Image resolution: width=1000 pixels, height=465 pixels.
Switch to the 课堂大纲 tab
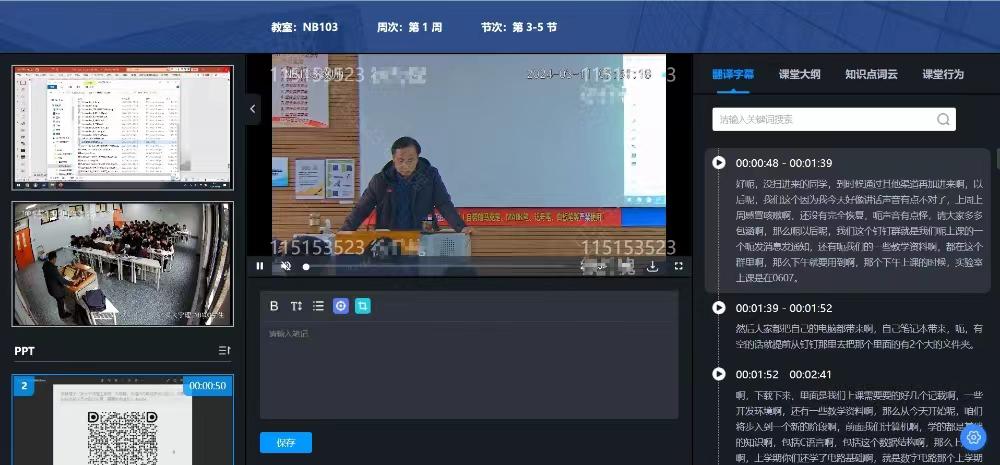point(799,74)
